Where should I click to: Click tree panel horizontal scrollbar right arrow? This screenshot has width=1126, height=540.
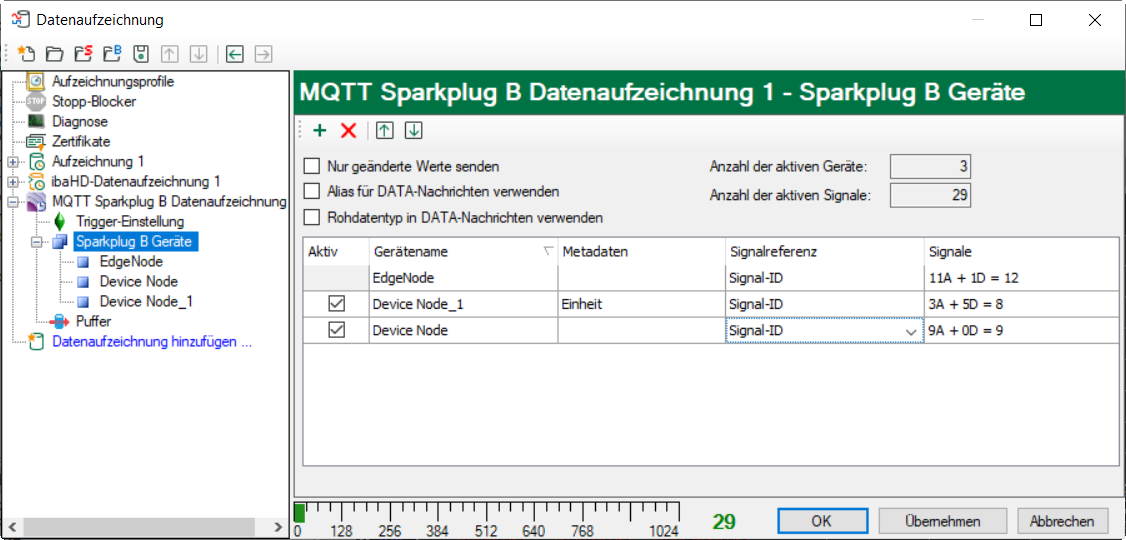(279, 527)
